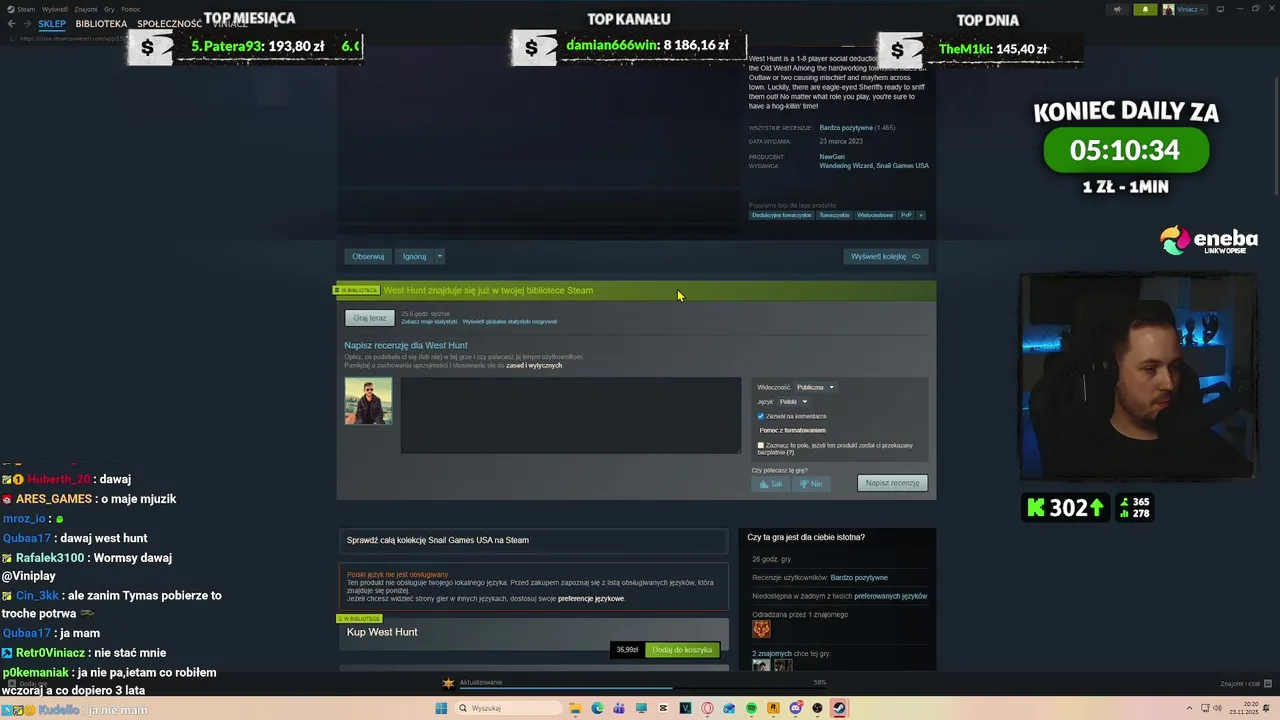Open the Rockstar Games Launcher taskbar icon
Screen dimensions: 1280x720
pyautogui.click(x=773, y=708)
